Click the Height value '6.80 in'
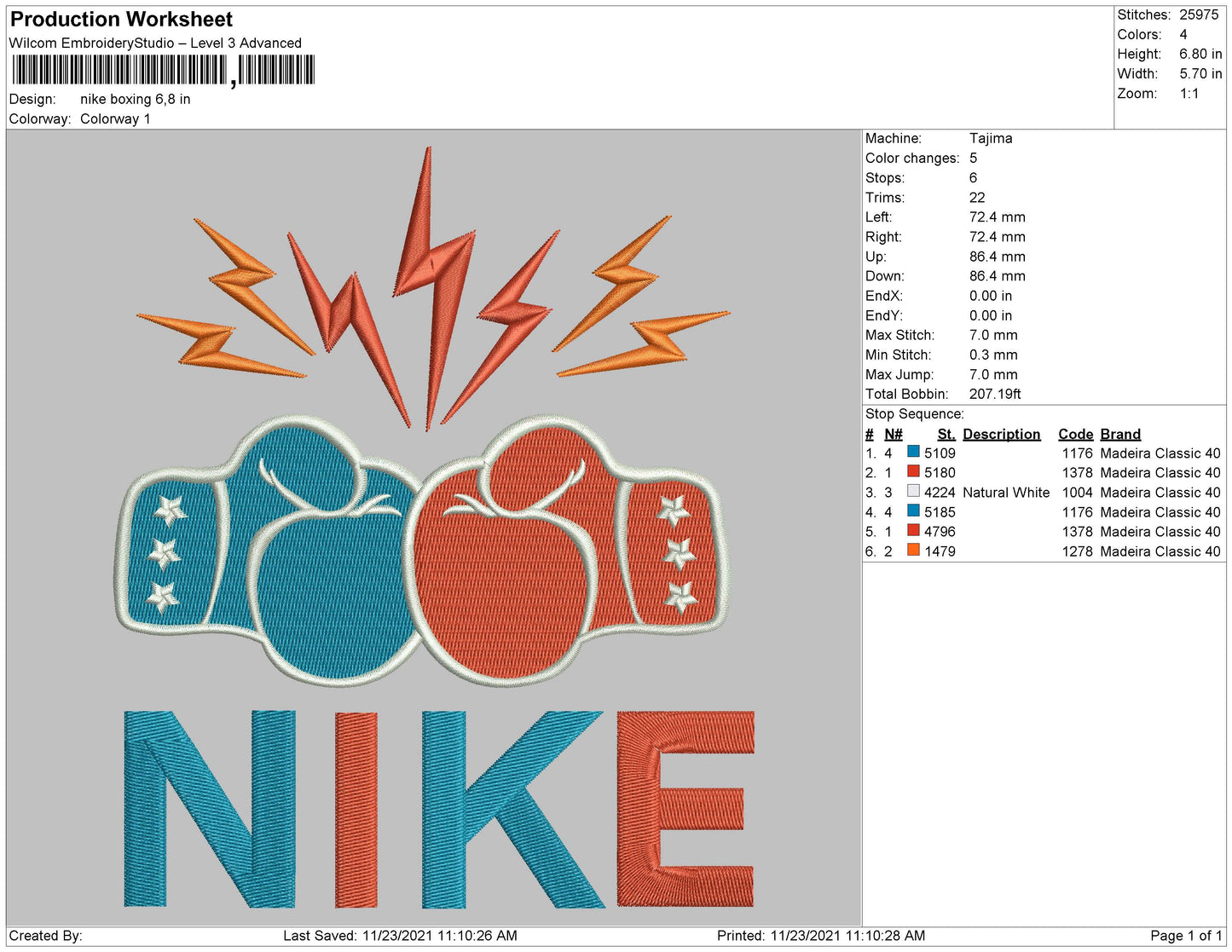This screenshot has width=1232, height=952. point(1200,55)
